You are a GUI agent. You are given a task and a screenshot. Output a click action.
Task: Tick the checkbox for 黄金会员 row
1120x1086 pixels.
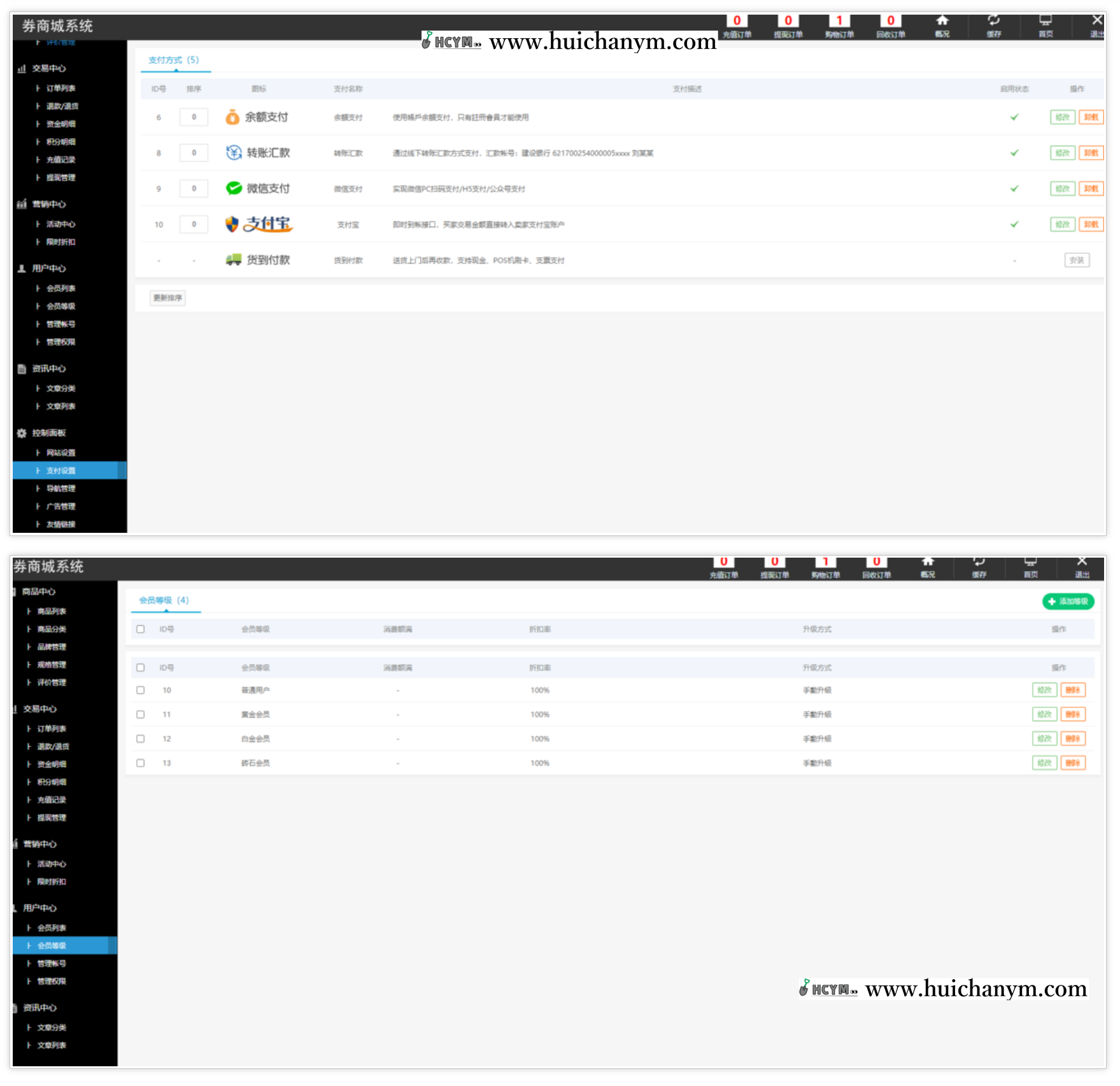141,714
